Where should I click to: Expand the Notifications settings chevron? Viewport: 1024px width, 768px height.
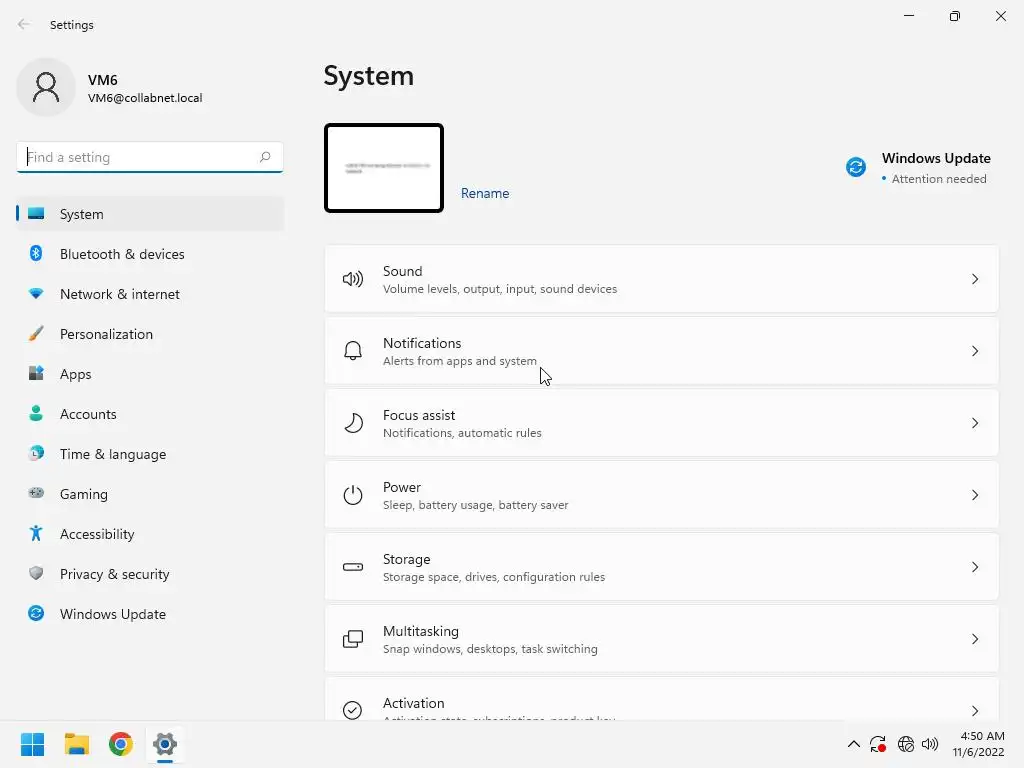point(974,351)
